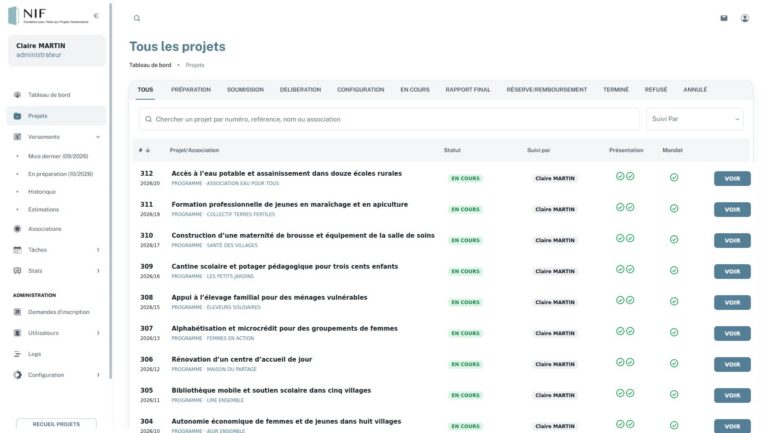Image resolution: width=768 pixels, height=433 pixels.
Task: Switch to the ANNULÉ tab
Action: [x=695, y=90]
